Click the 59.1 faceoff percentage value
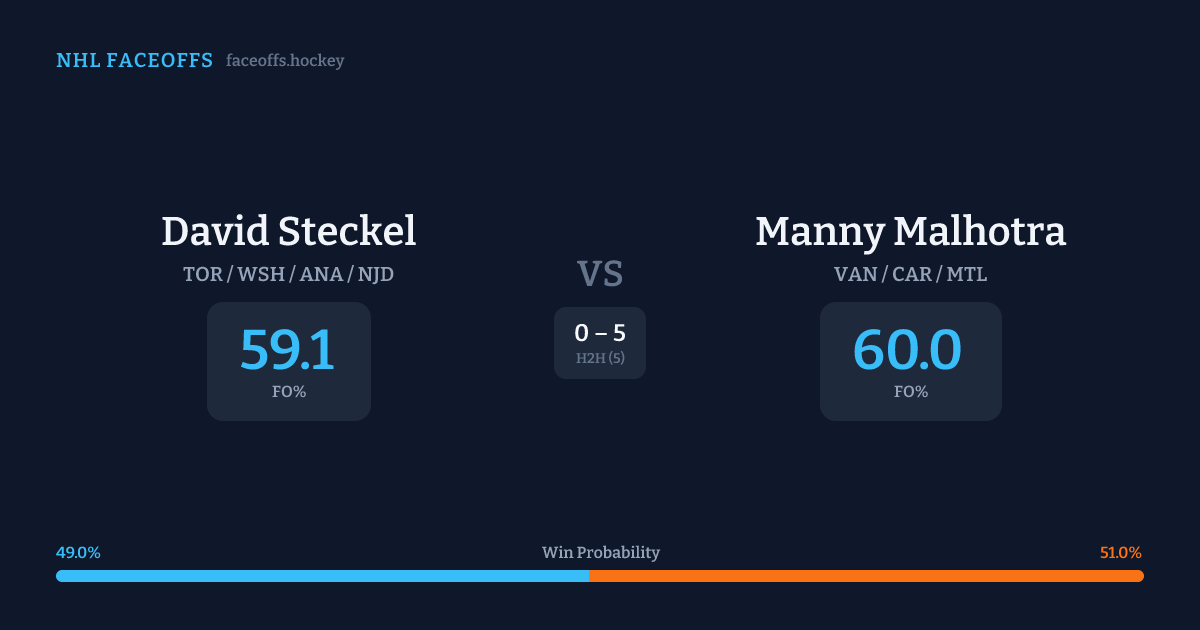The width and height of the screenshot is (1200, 630). pos(288,350)
